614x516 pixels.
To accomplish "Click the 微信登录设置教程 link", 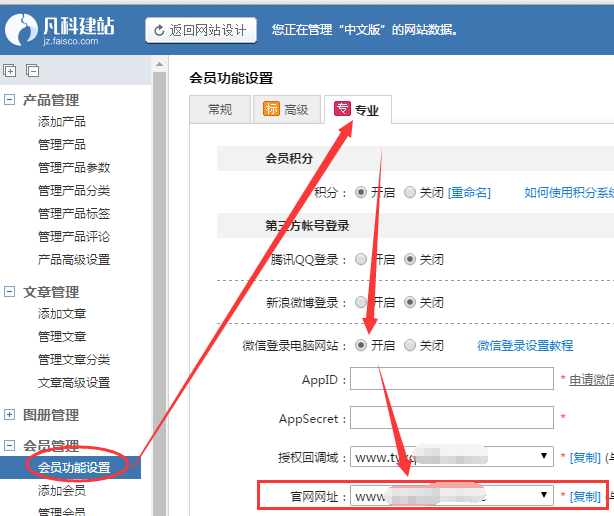I will pos(524,345).
